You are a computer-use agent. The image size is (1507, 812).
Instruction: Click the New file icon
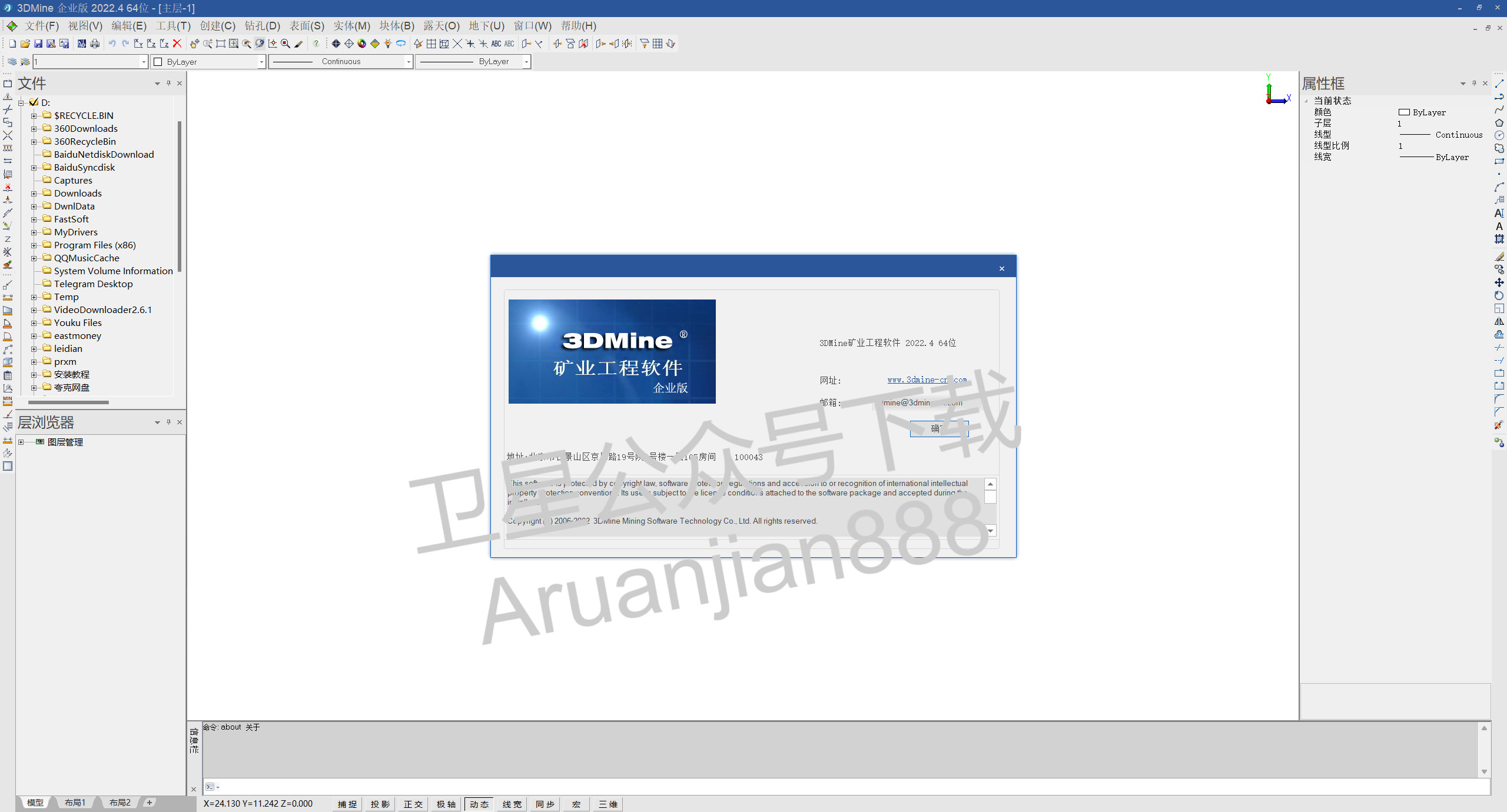click(x=12, y=44)
